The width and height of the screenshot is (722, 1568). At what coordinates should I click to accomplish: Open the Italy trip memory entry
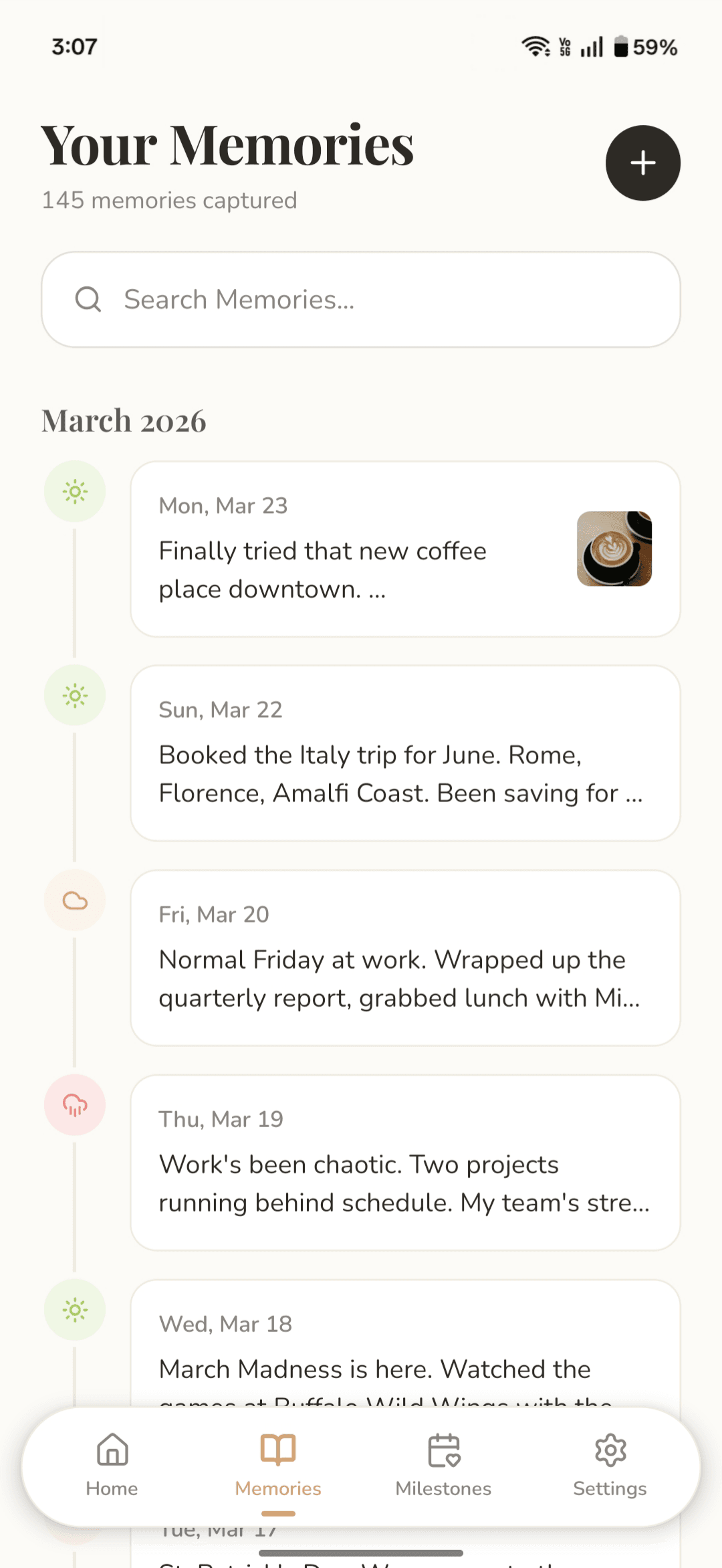click(405, 753)
